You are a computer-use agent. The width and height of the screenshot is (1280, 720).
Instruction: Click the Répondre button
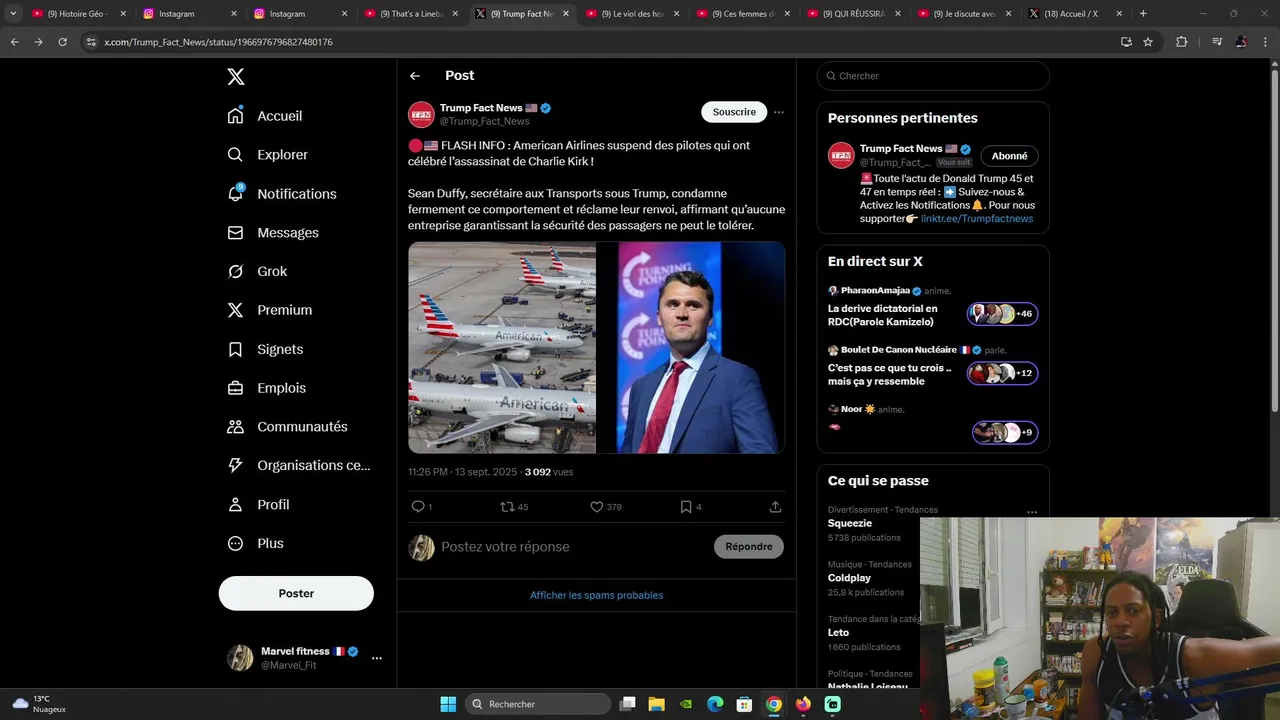pyautogui.click(x=749, y=547)
